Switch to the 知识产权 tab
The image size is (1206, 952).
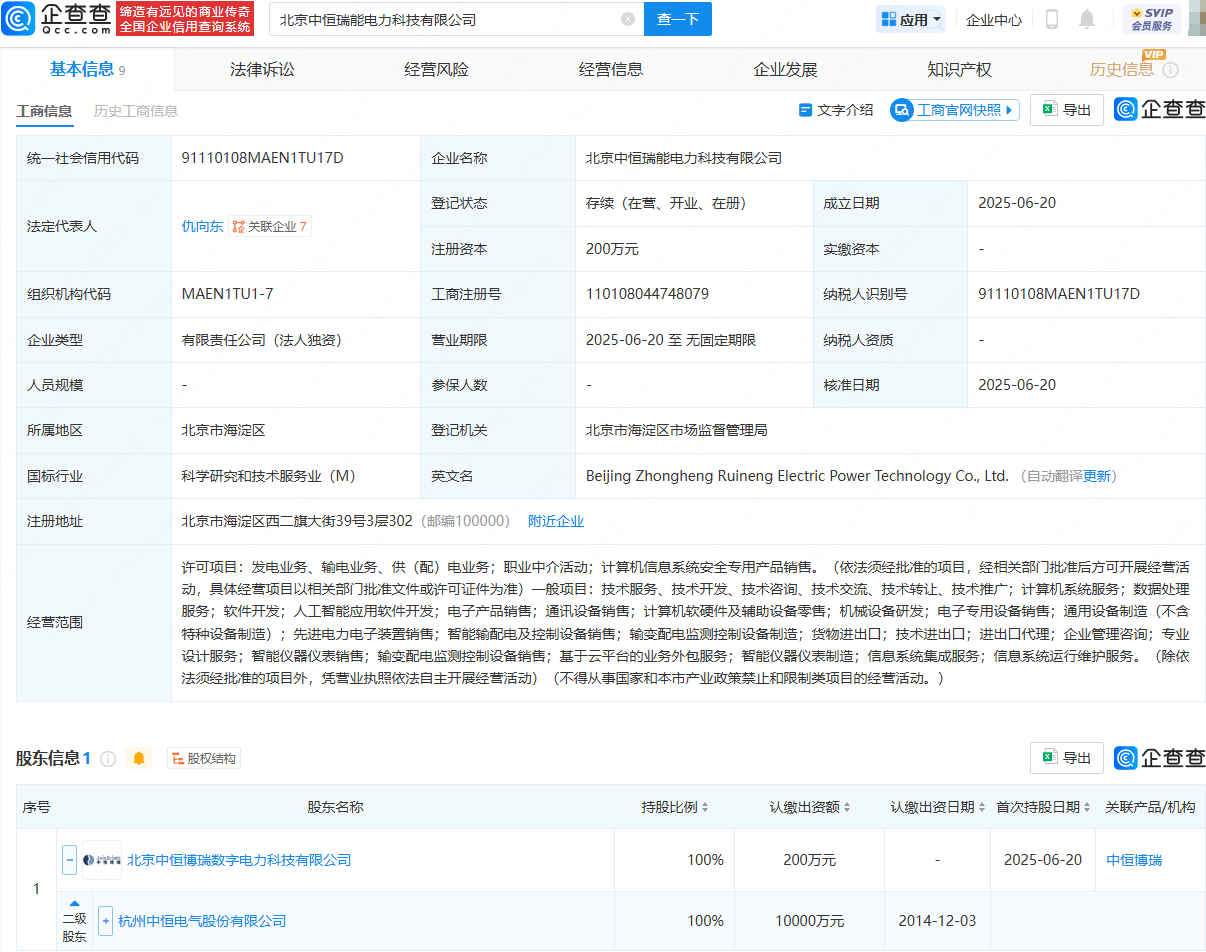959,69
